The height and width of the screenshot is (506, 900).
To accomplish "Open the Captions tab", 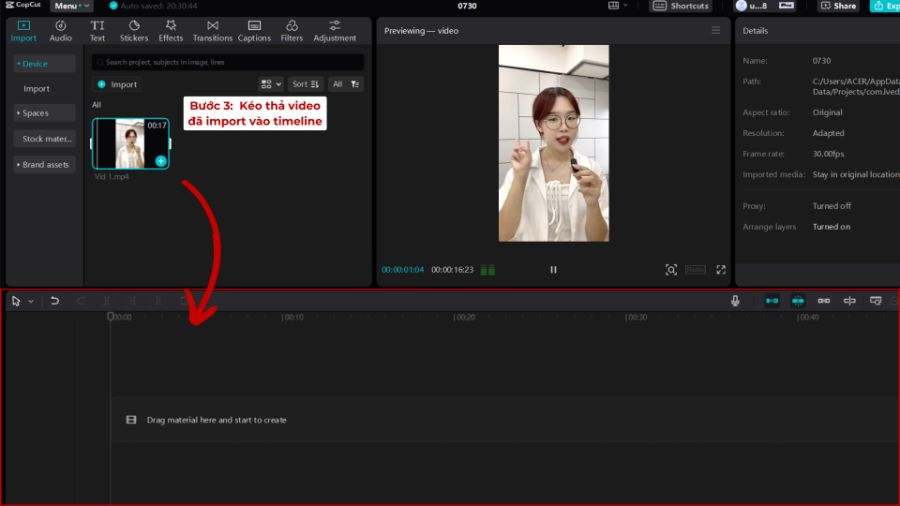I will tap(254, 31).
